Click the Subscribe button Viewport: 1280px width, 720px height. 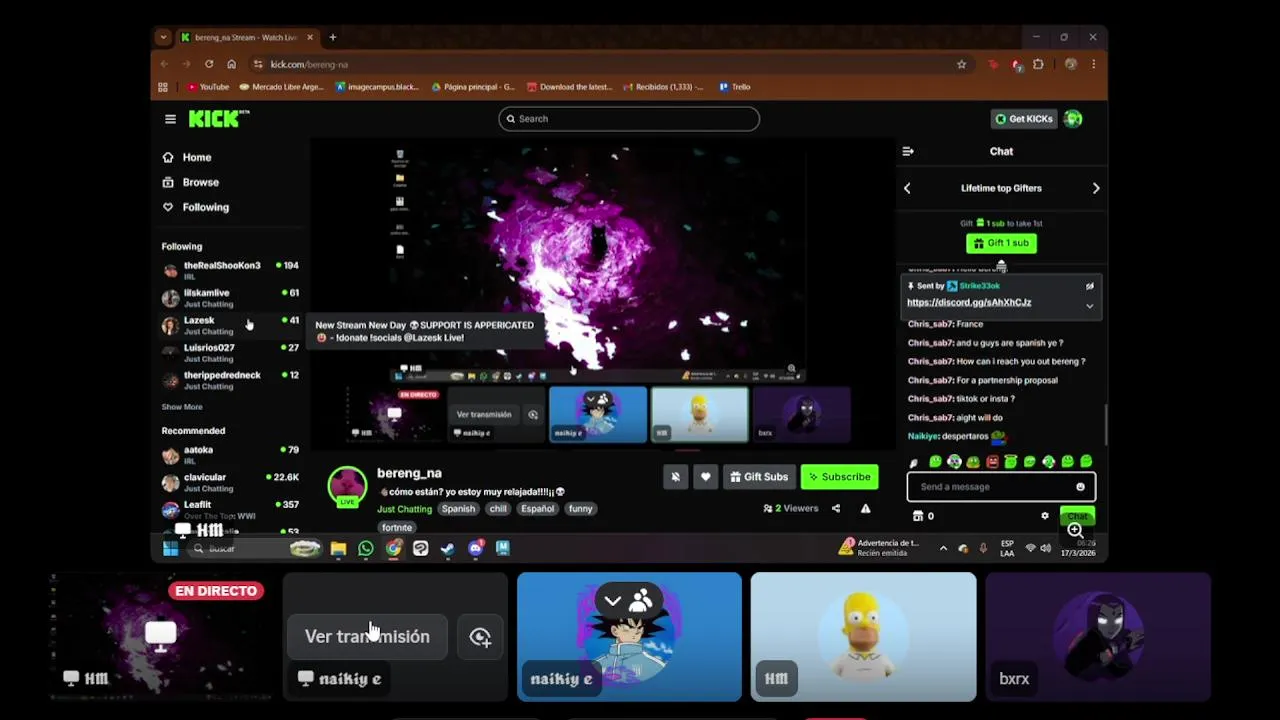point(840,477)
